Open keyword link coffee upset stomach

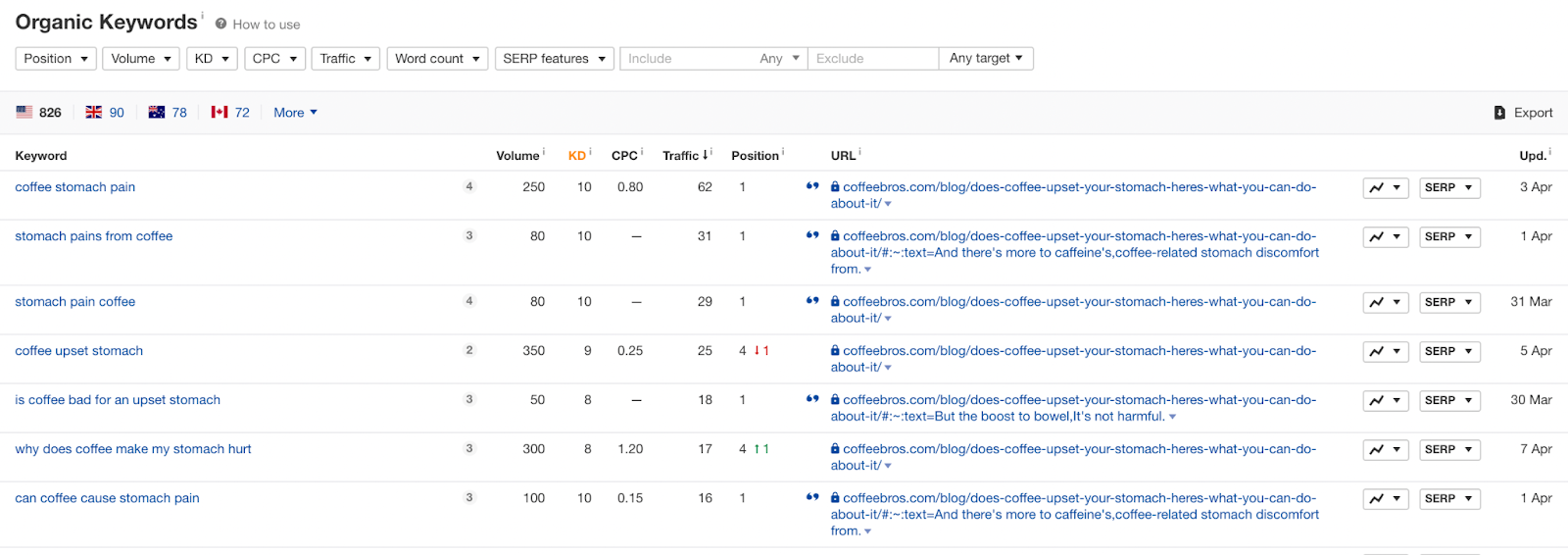[x=79, y=351]
